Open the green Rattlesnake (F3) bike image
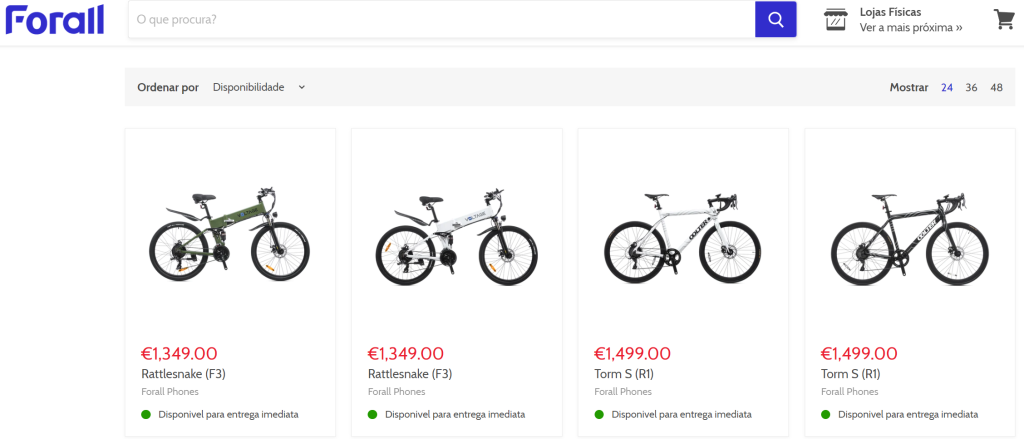1024x439 pixels. (x=229, y=232)
